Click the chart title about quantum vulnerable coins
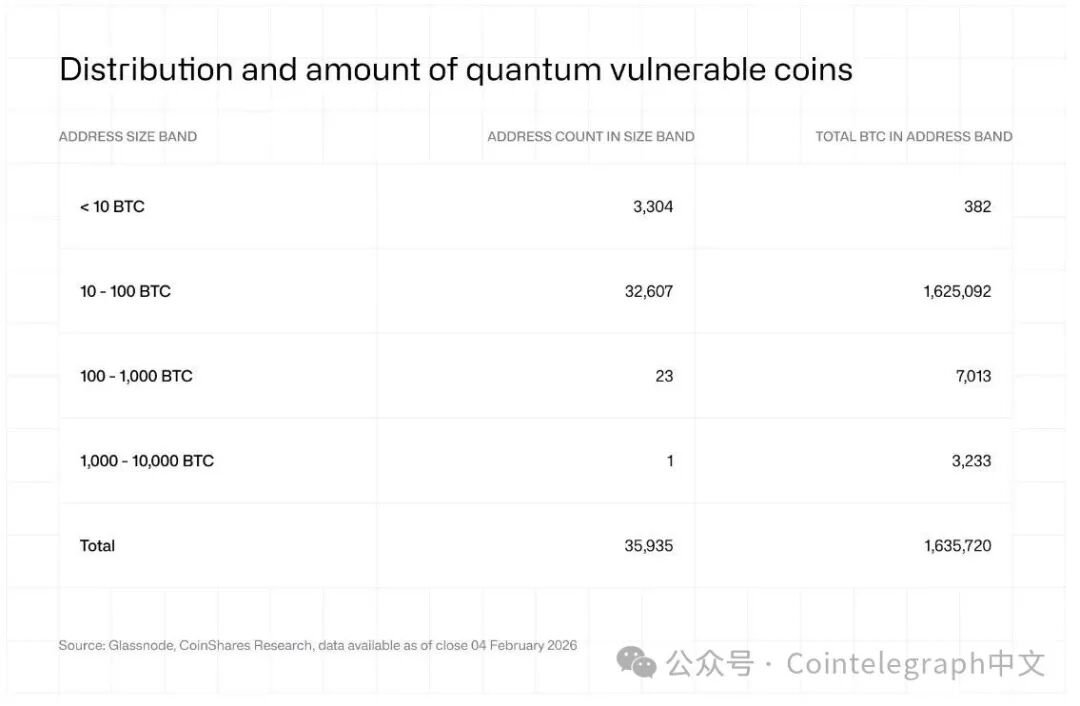This screenshot has width=1080, height=706. [456, 69]
